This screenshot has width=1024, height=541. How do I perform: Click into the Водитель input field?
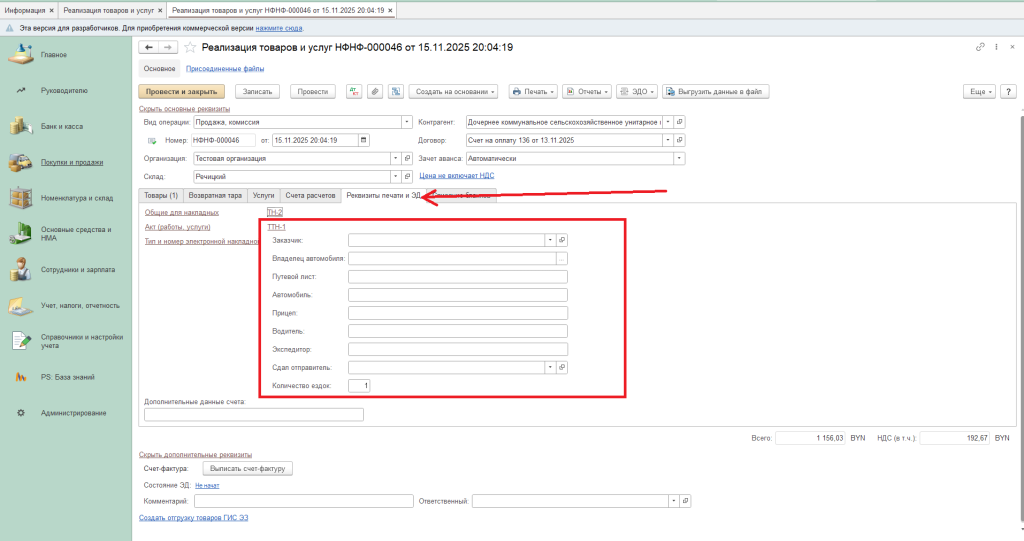[x=458, y=331]
